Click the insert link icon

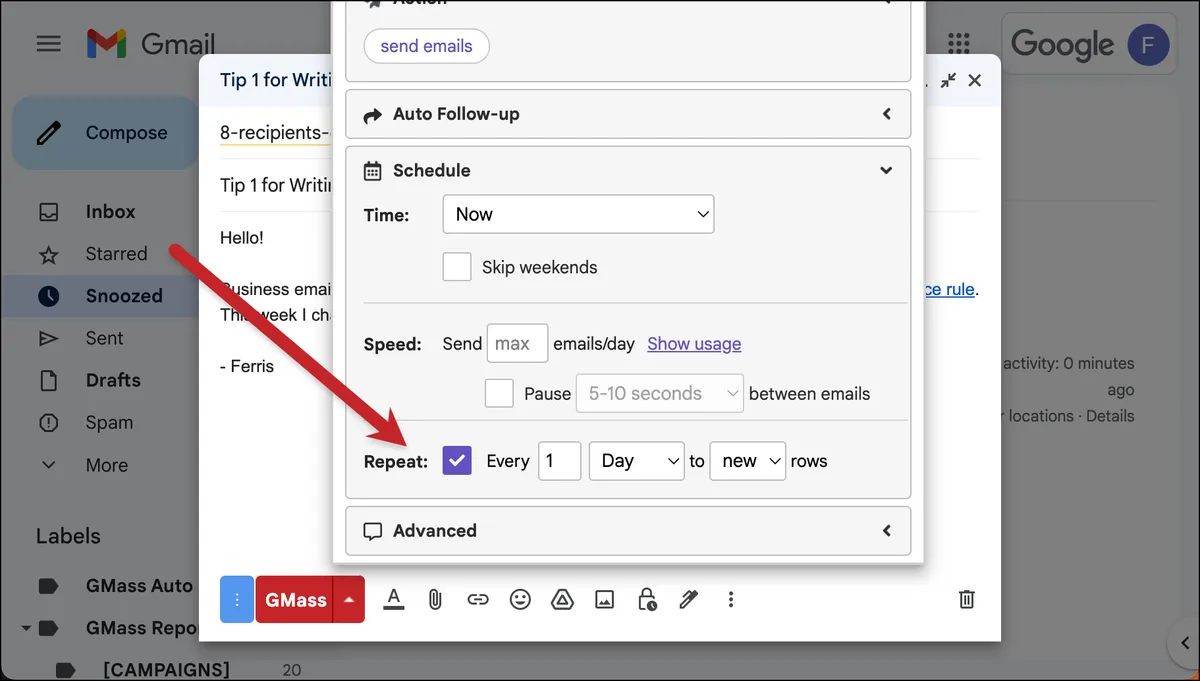click(478, 600)
